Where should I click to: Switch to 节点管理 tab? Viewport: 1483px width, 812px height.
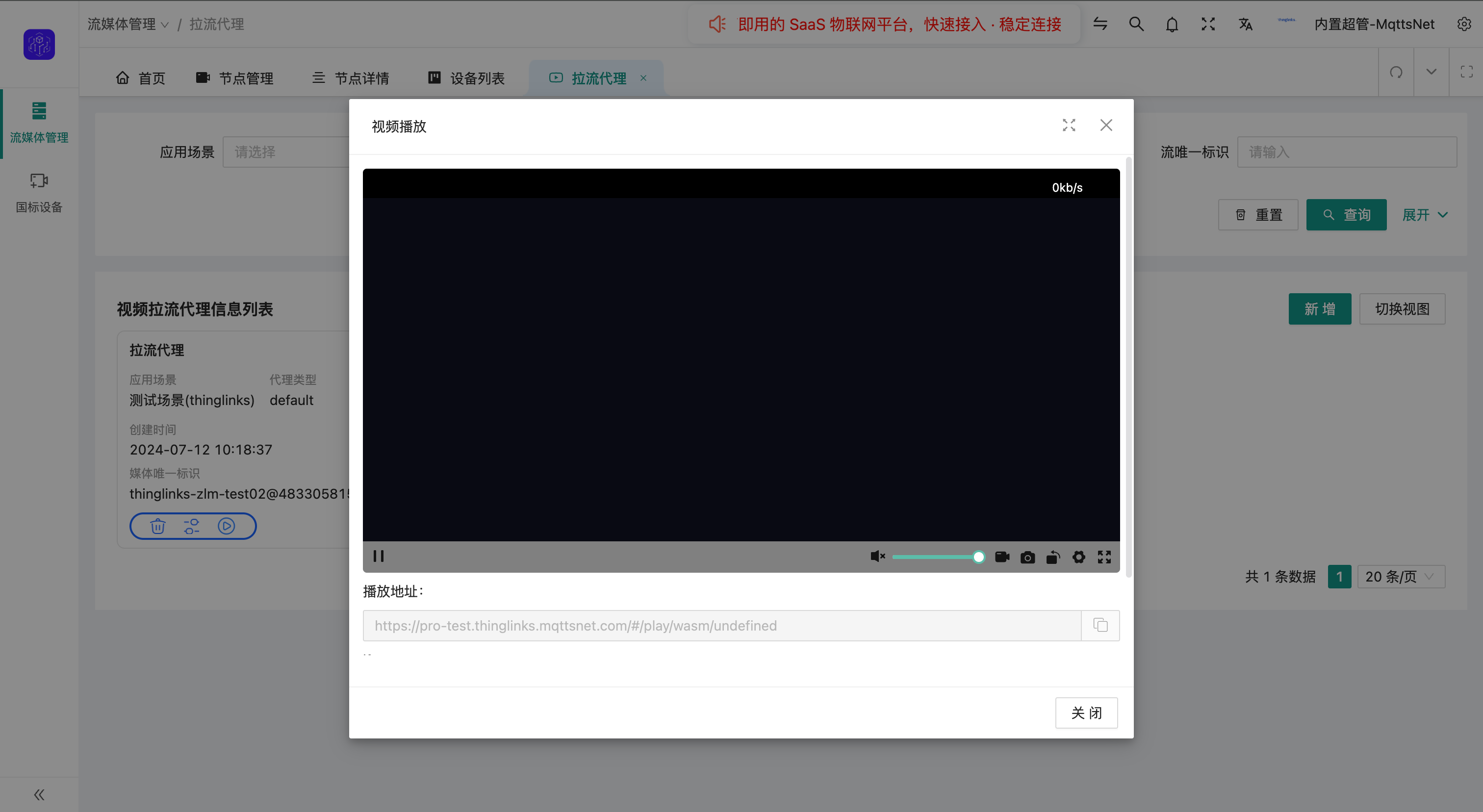(235, 77)
